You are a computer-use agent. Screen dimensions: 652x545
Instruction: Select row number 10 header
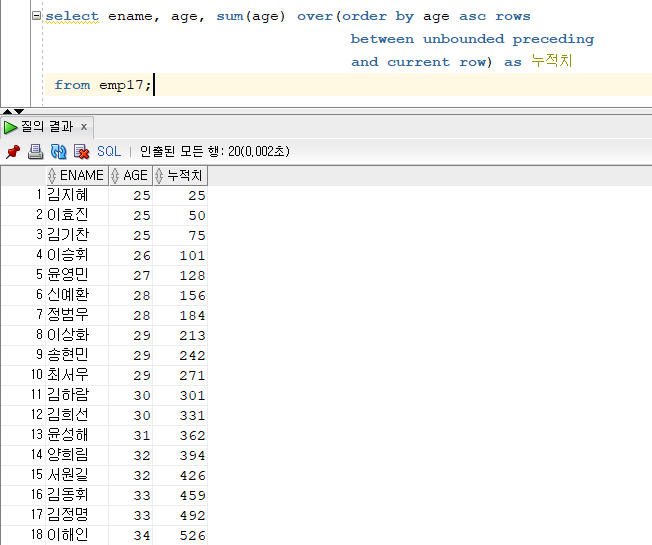(x=23, y=375)
